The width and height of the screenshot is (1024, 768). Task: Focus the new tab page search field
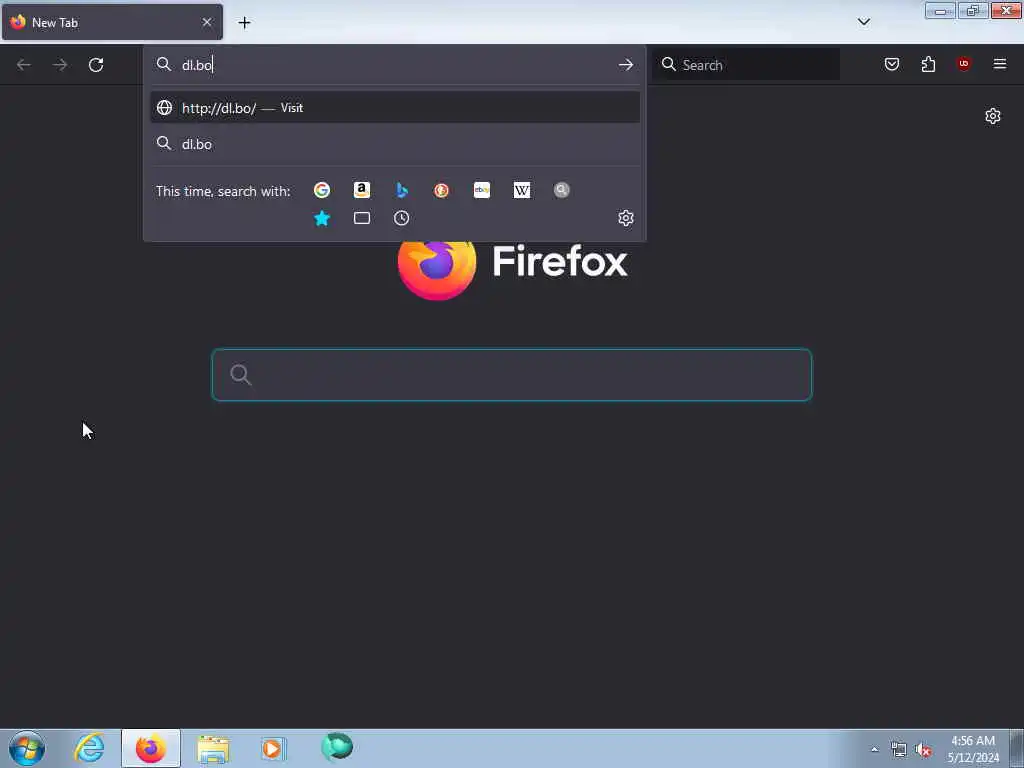pyautogui.click(x=511, y=375)
